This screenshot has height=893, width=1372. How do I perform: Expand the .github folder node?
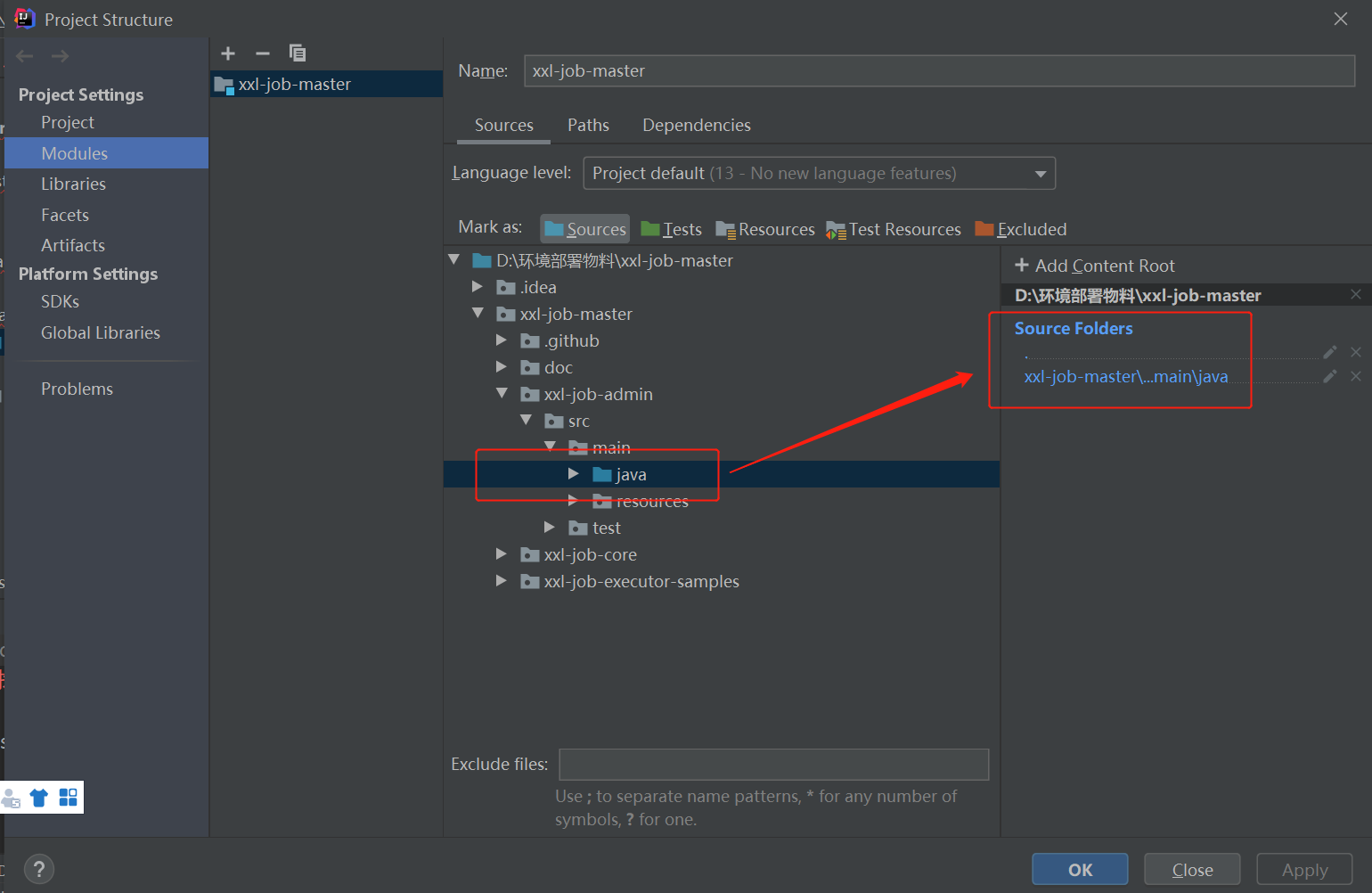tap(501, 340)
